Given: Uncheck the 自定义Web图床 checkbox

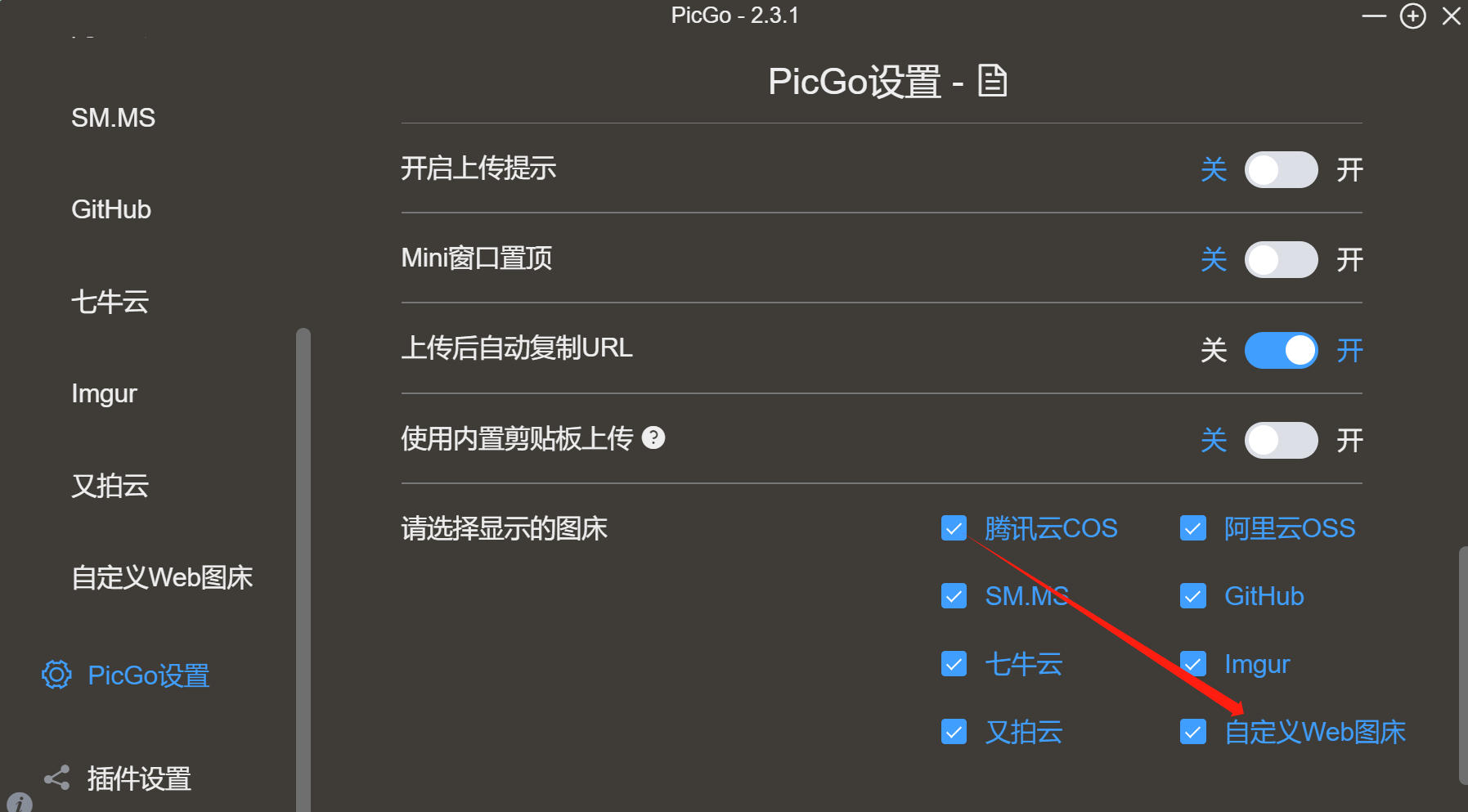Looking at the screenshot, I should 1192,732.
